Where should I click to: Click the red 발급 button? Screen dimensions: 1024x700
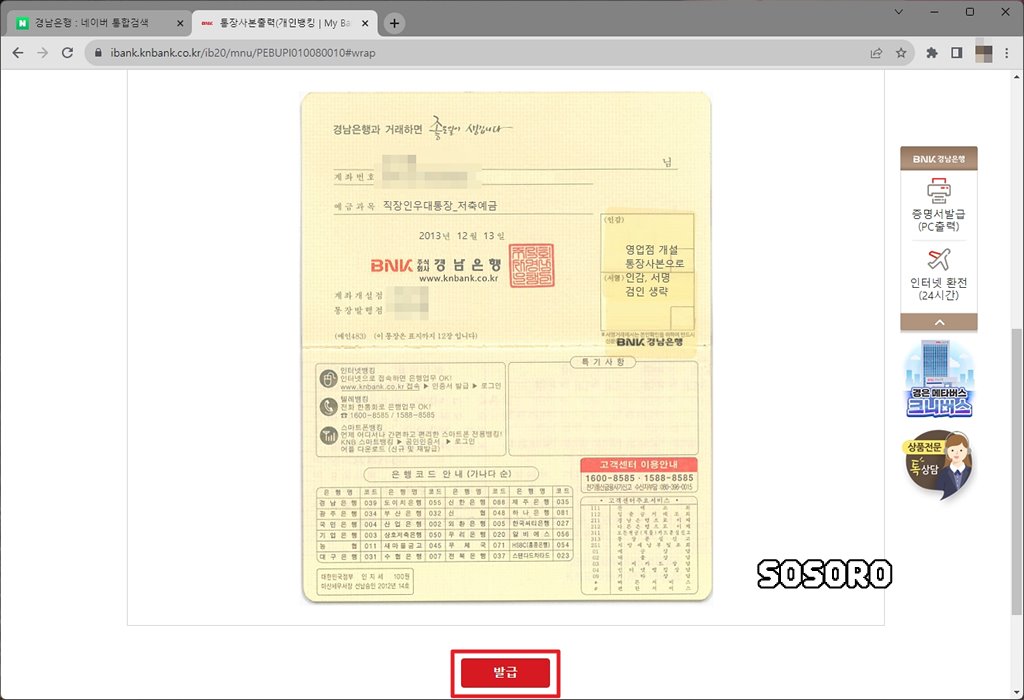(505, 673)
